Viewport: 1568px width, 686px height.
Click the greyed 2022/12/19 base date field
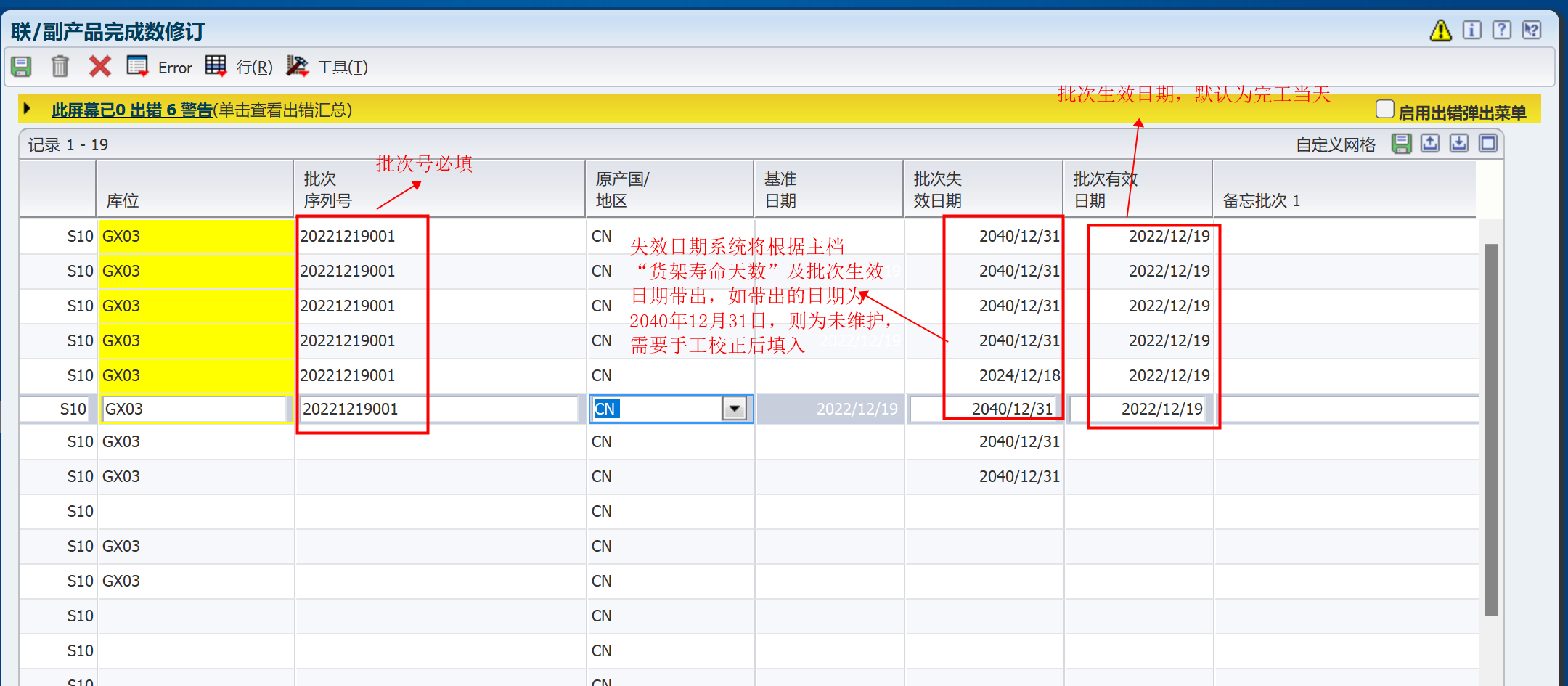click(830, 409)
